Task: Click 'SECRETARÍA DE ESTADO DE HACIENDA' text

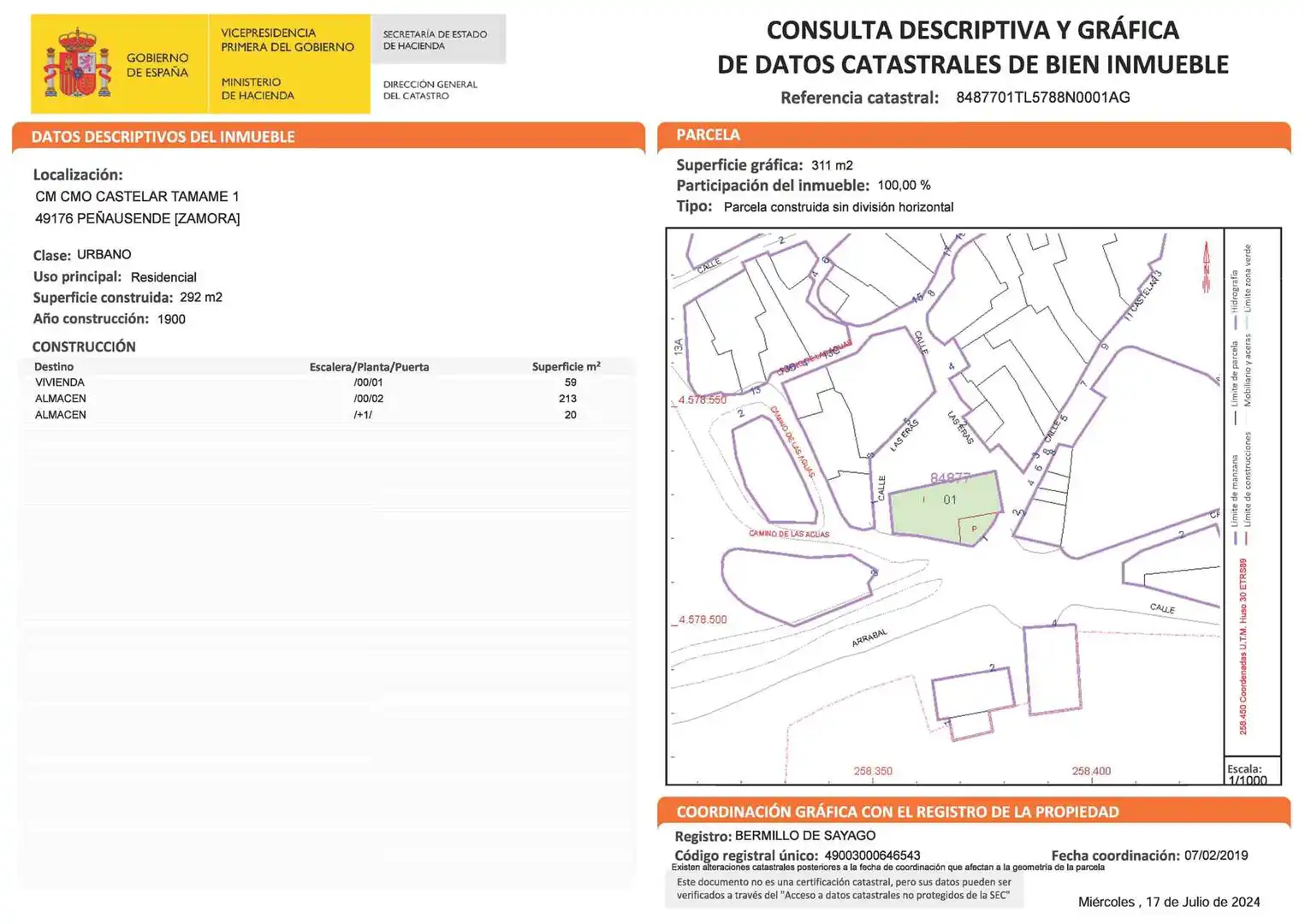Action: (x=435, y=40)
